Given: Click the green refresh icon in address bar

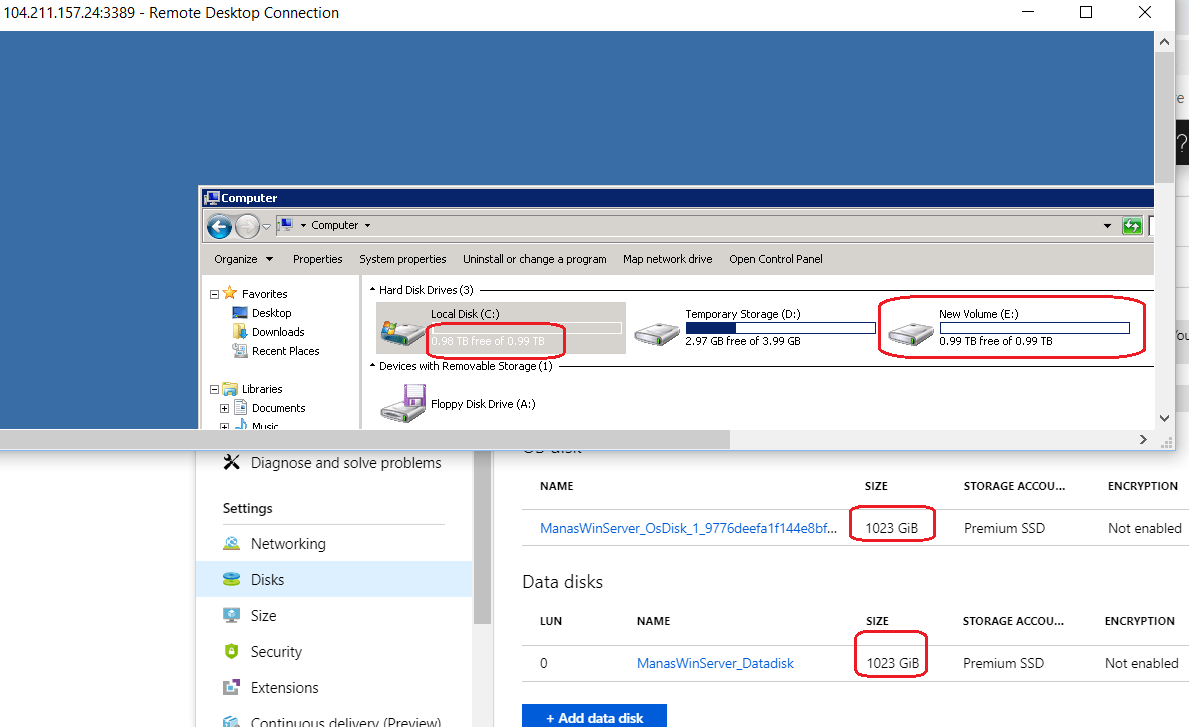Looking at the screenshot, I should [1132, 225].
